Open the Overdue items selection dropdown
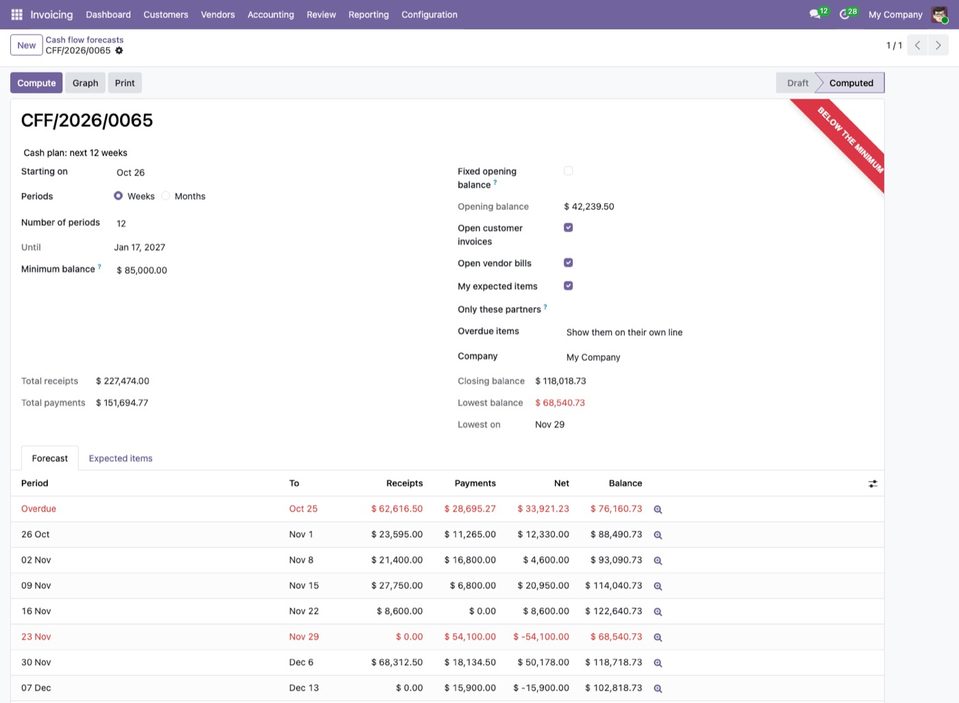This screenshot has height=703, width=959. click(719, 332)
